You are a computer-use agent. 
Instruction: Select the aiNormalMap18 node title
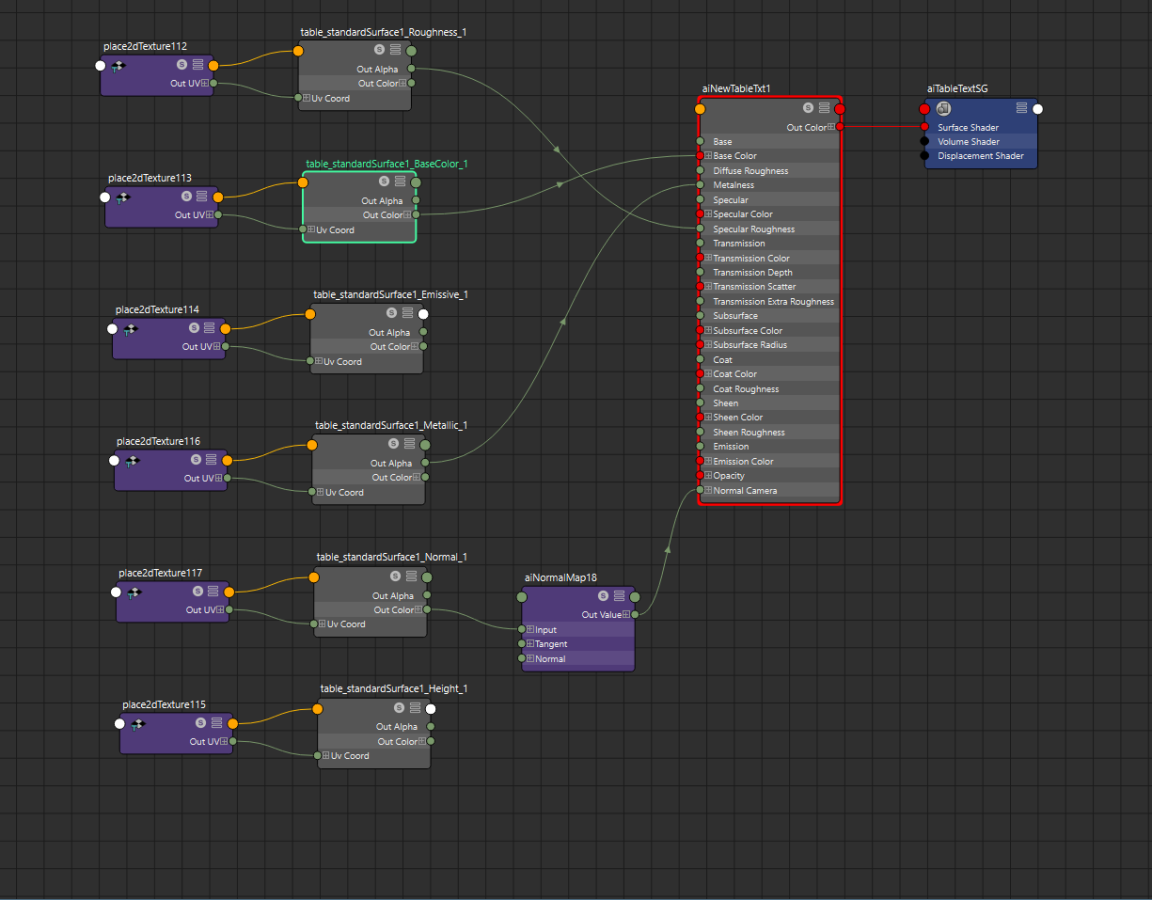pyautogui.click(x=561, y=577)
